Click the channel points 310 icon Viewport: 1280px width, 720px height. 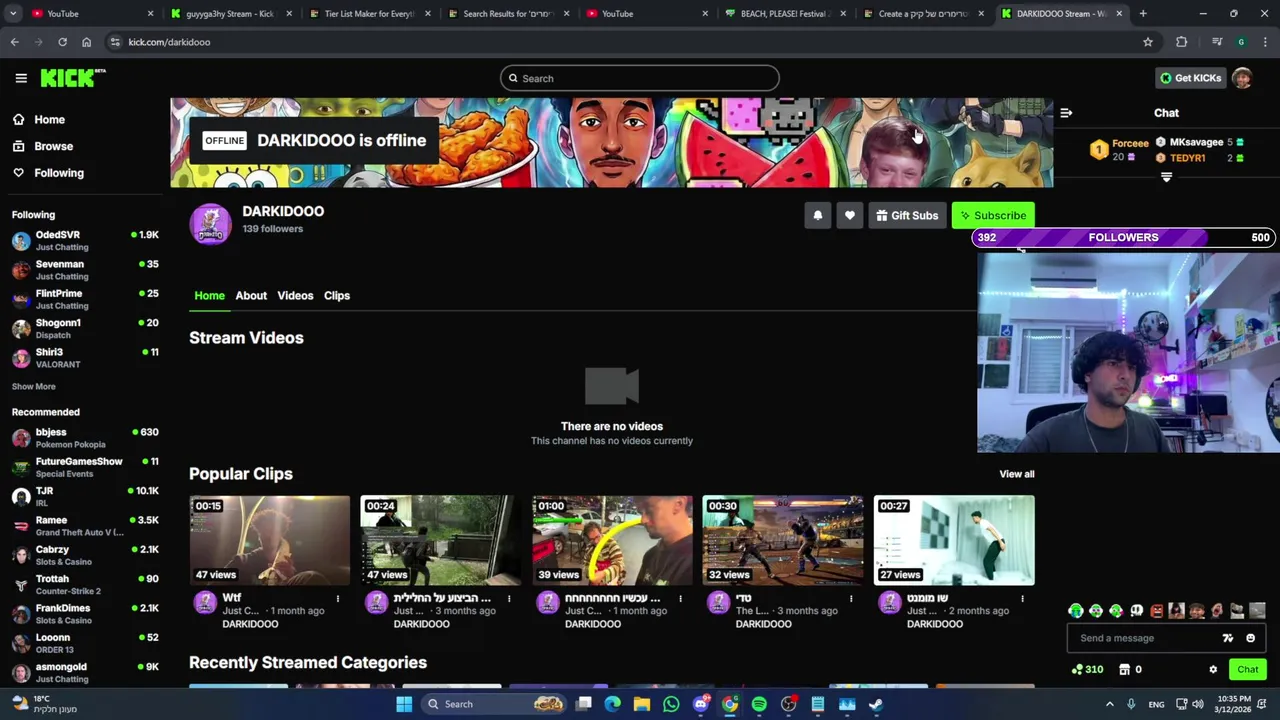[1086, 670]
